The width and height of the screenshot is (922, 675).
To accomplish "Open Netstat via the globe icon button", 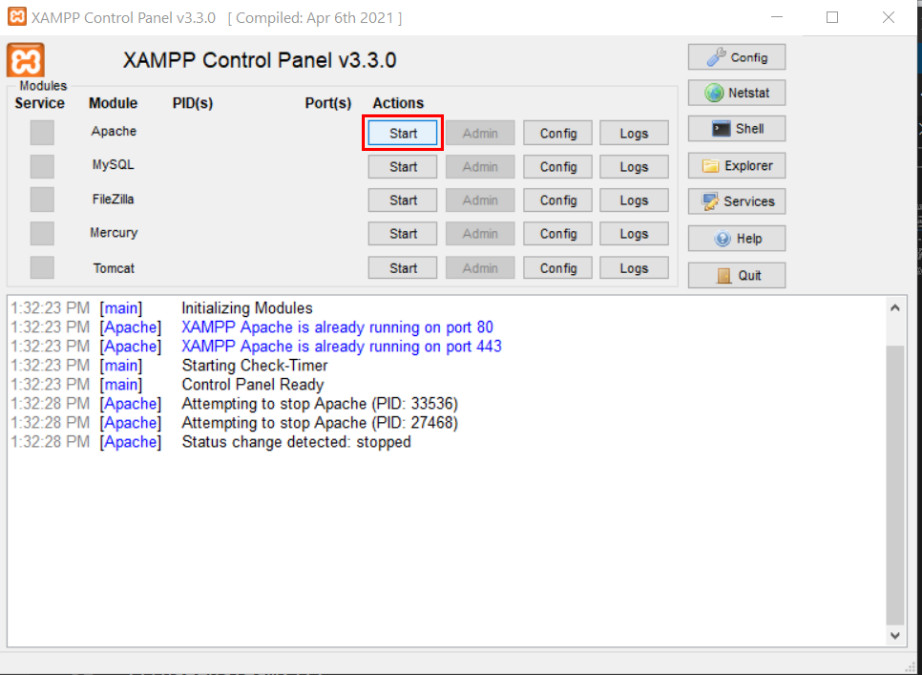I will [737, 93].
